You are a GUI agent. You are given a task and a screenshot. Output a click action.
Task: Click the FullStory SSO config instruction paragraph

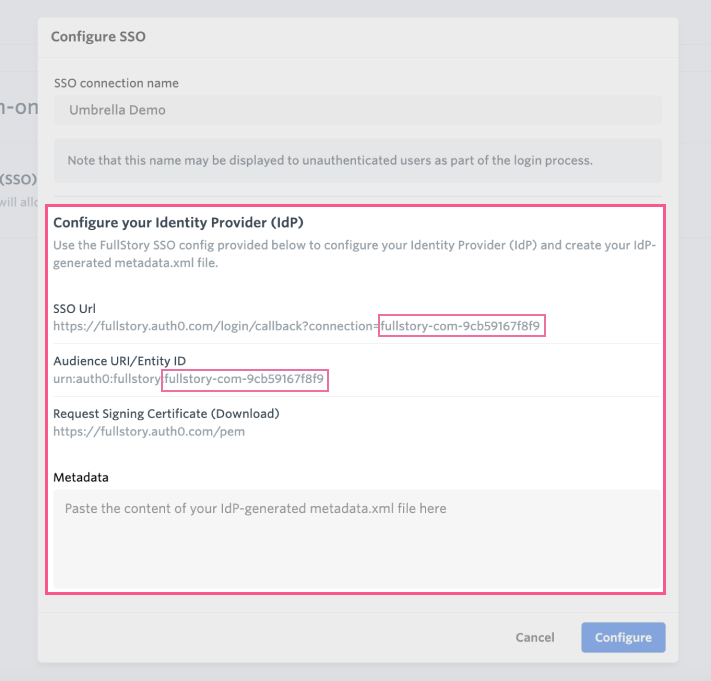point(352,254)
